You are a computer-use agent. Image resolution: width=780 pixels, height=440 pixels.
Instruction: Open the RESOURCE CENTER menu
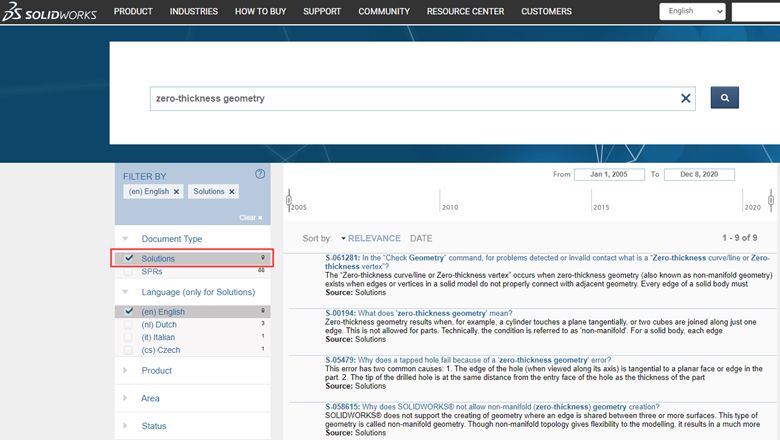pos(465,11)
